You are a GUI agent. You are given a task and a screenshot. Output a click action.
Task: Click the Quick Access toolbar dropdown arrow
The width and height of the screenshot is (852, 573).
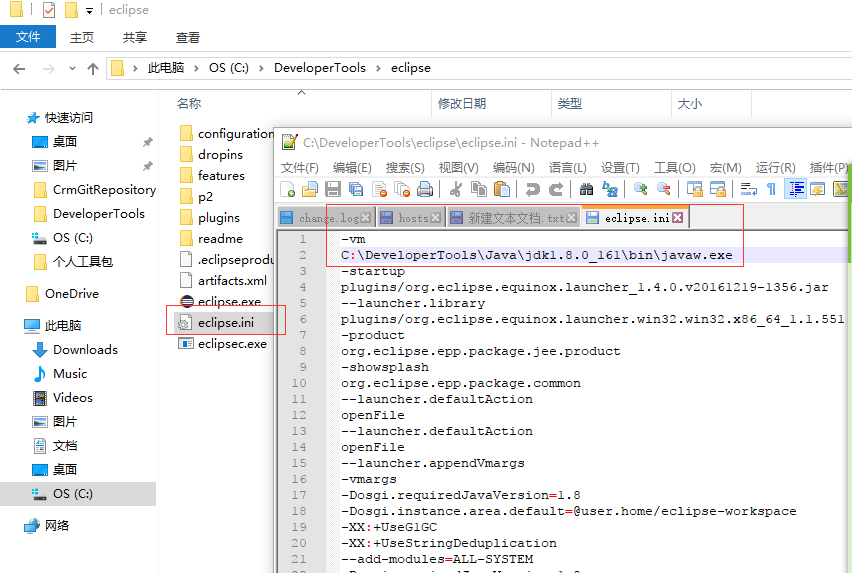[89, 10]
